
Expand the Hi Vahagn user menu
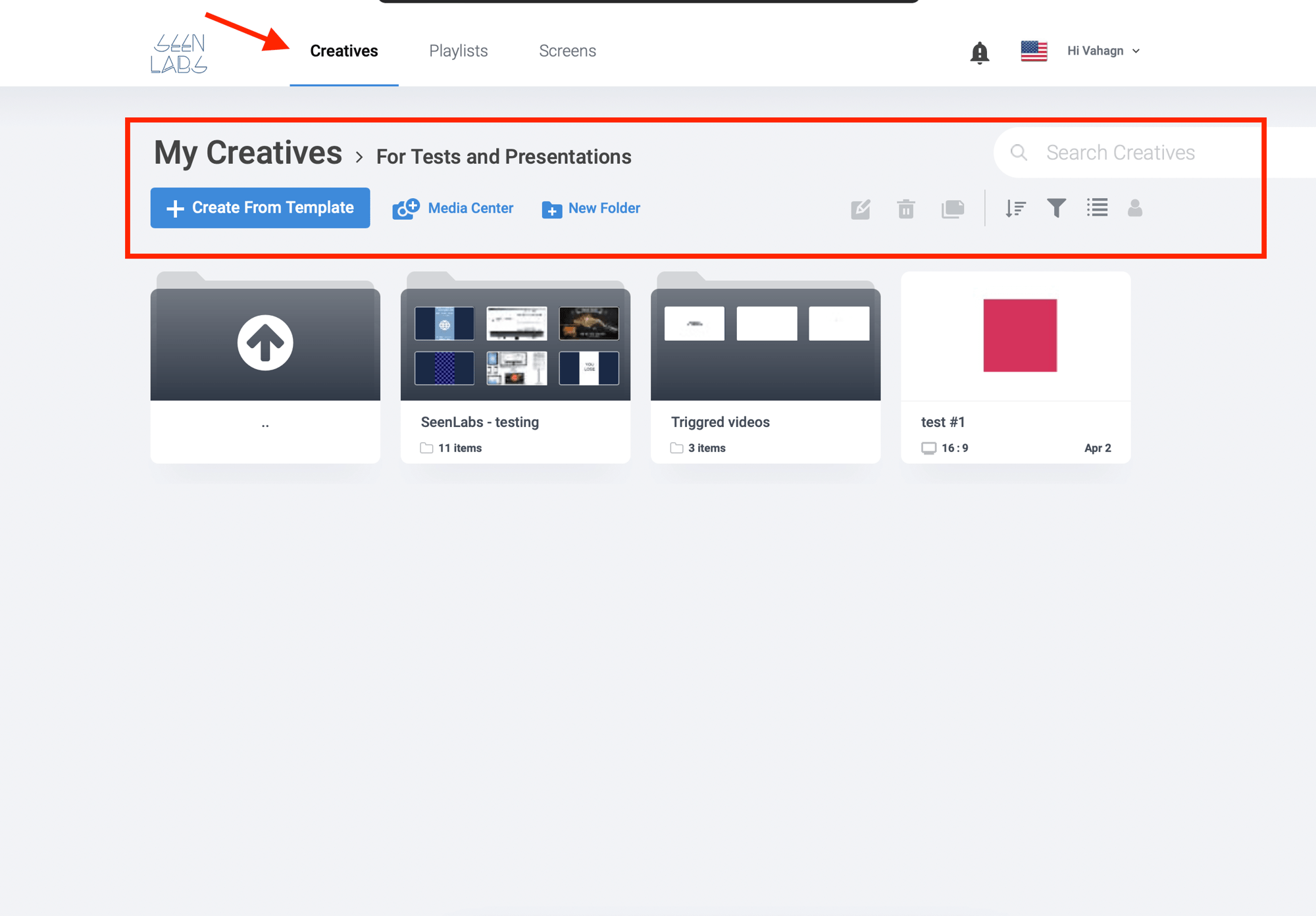pos(1103,51)
